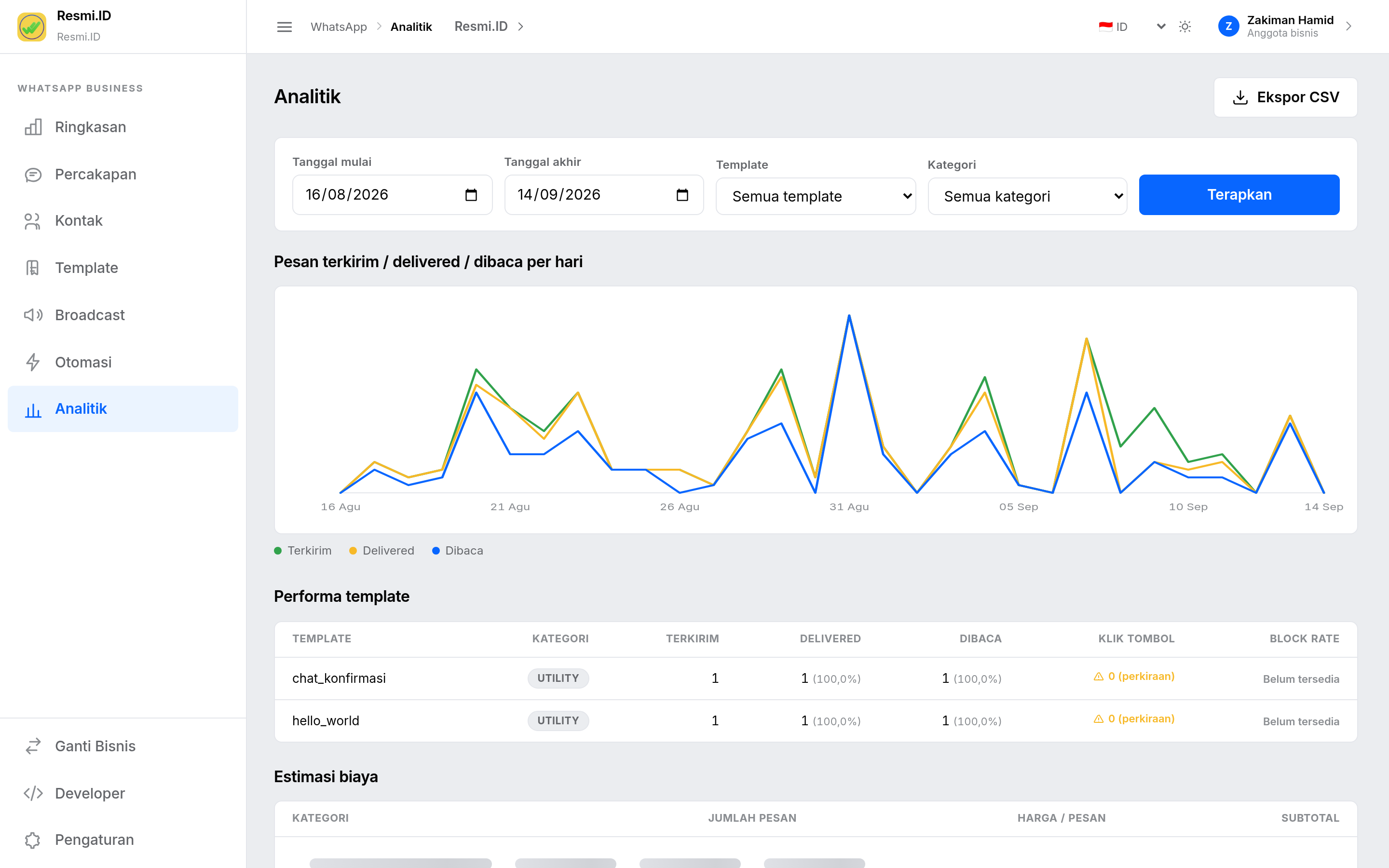Image resolution: width=1389 pixels, height=868 pixels.
Task: Click the WhatsApp breadcrumb link
Action: pyautogui.click(x=339, y=27)
